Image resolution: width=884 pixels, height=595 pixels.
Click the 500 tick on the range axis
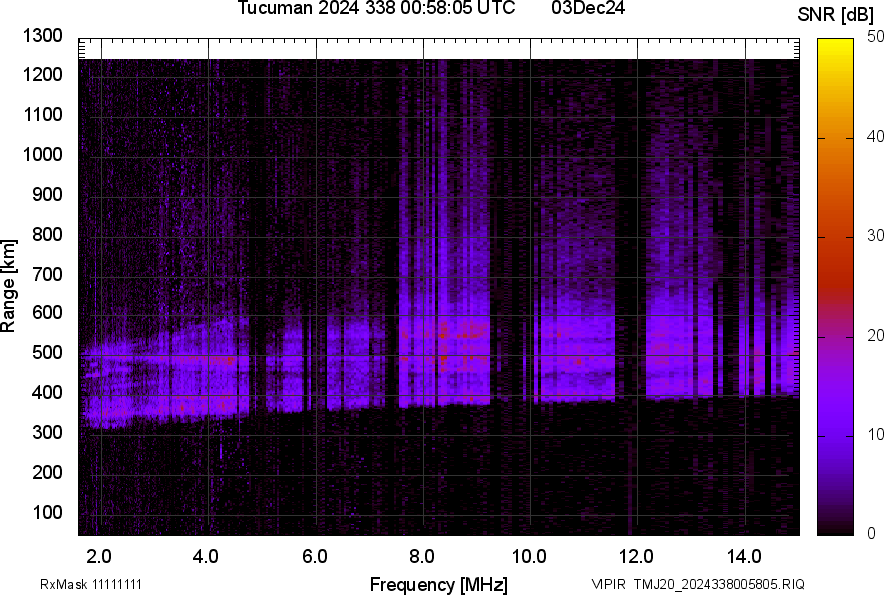click(46, 353)
